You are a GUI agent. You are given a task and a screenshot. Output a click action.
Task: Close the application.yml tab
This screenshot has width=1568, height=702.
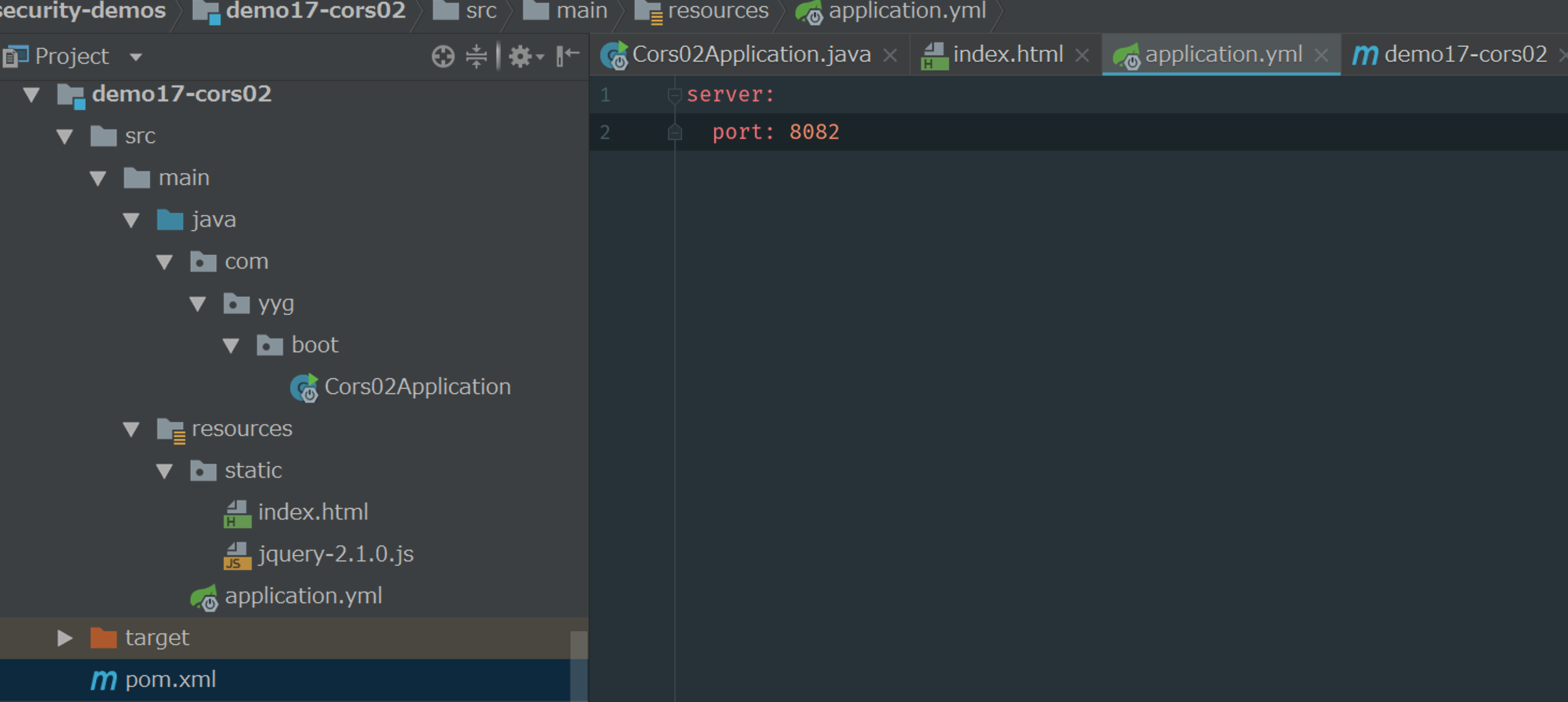(x=1321, y=56)
